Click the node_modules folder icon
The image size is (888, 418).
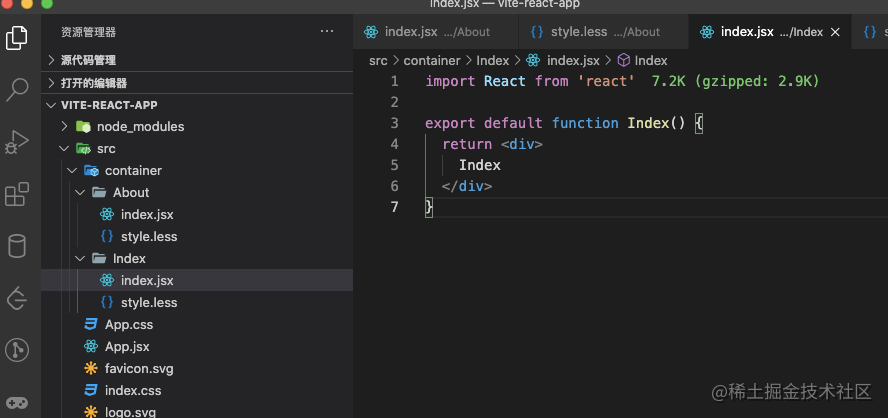pos(83,126)
